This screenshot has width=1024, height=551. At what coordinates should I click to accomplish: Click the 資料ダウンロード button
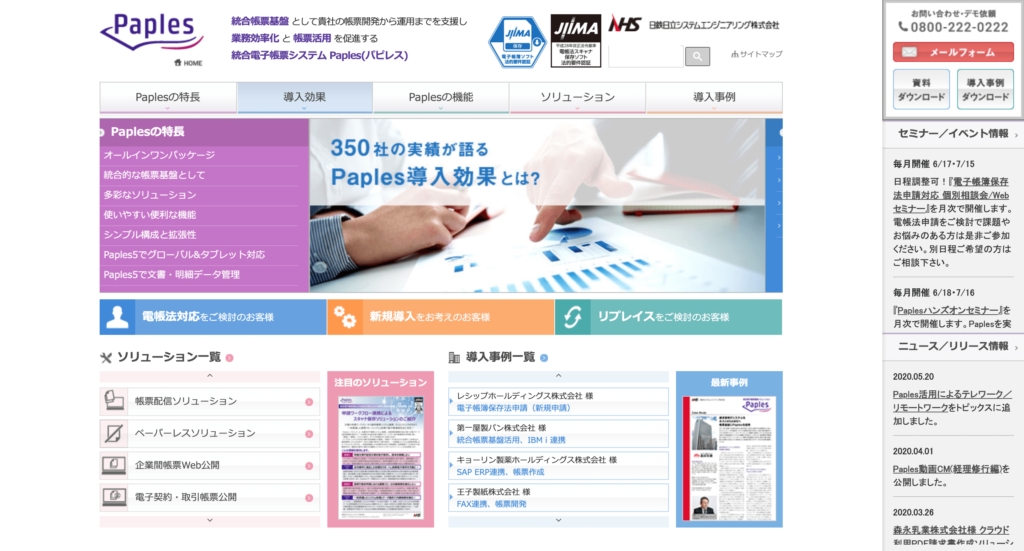point(921,89)
